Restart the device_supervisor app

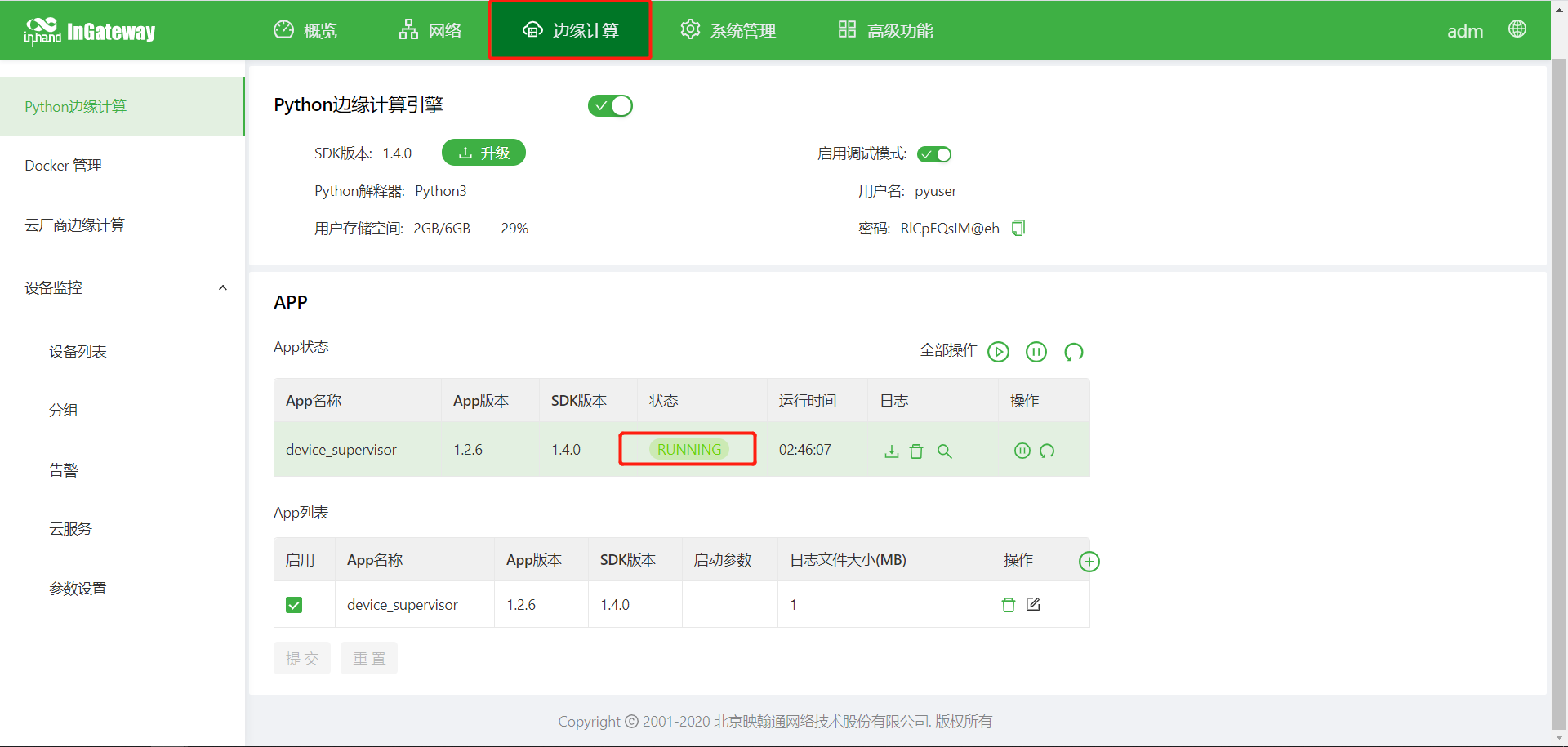1047,451
